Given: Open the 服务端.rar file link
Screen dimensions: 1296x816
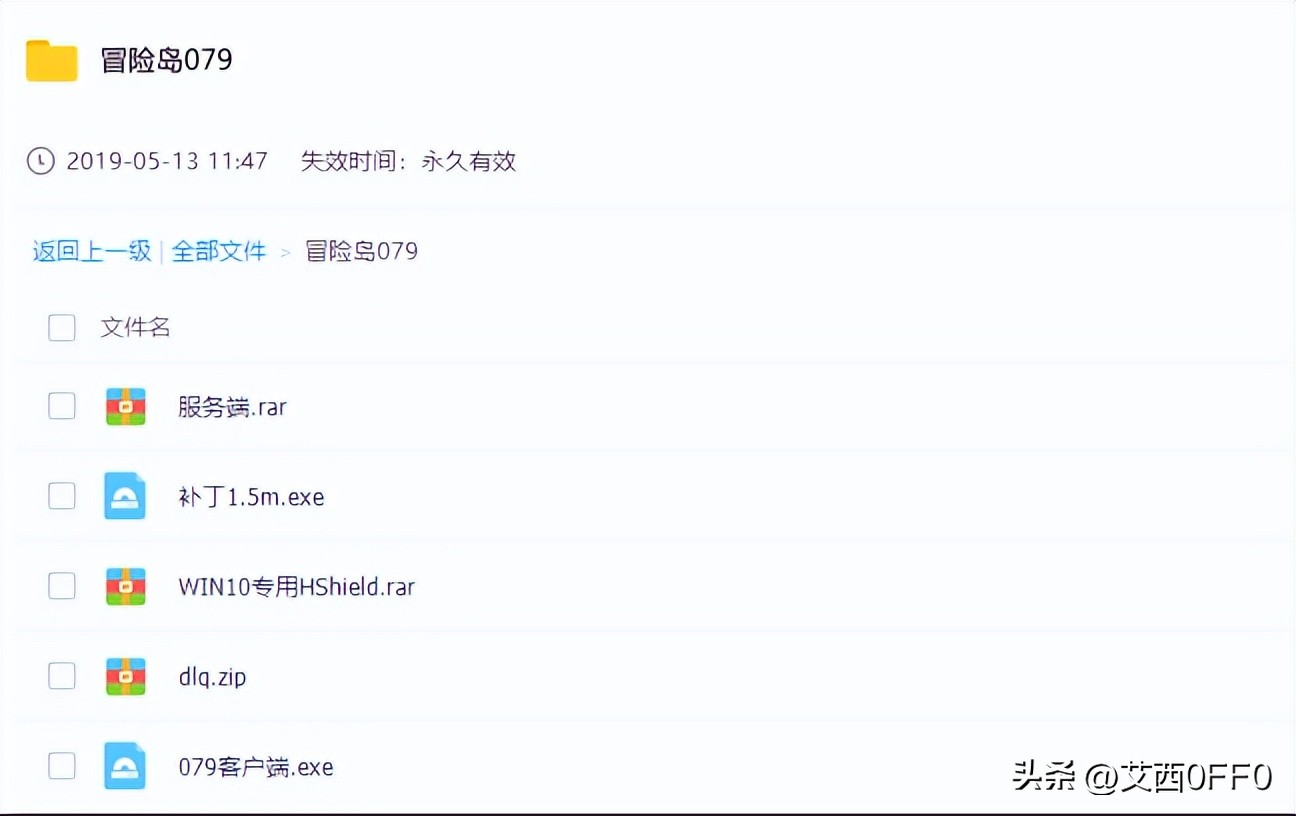Looking at the screenshot, I should 234,407.
